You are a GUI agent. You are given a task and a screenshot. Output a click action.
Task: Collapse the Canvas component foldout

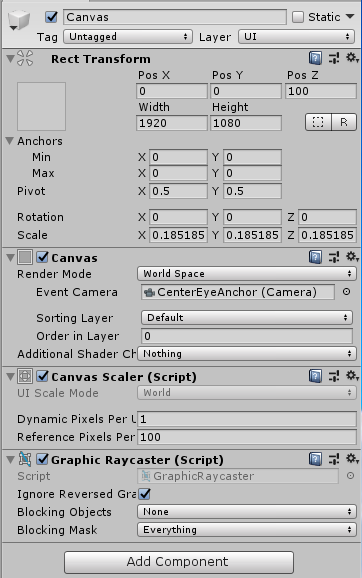click(10, 257)
